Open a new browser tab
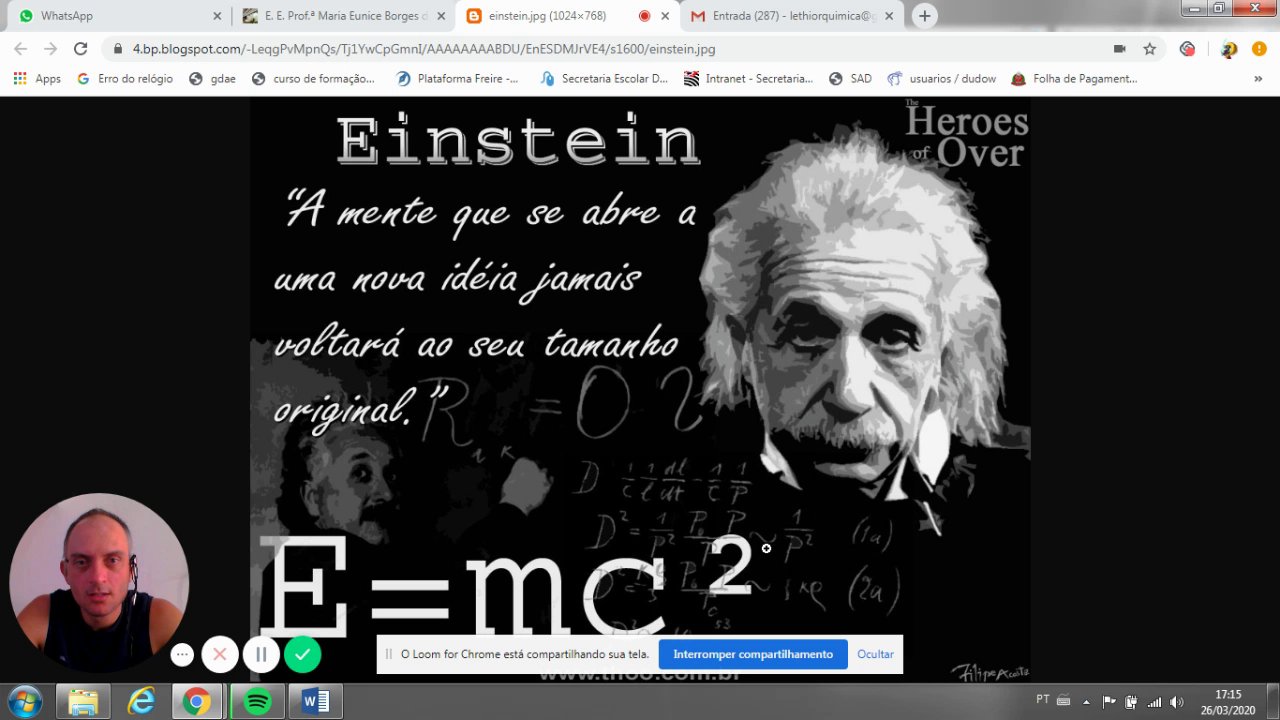The height and width of the screenshot is (720, 1280). coord(925,16)
